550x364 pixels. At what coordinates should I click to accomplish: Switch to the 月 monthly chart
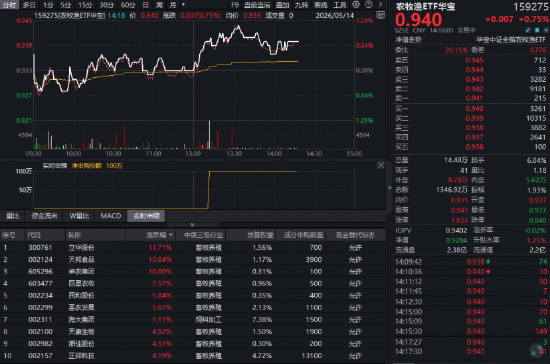tap(173, 5)
